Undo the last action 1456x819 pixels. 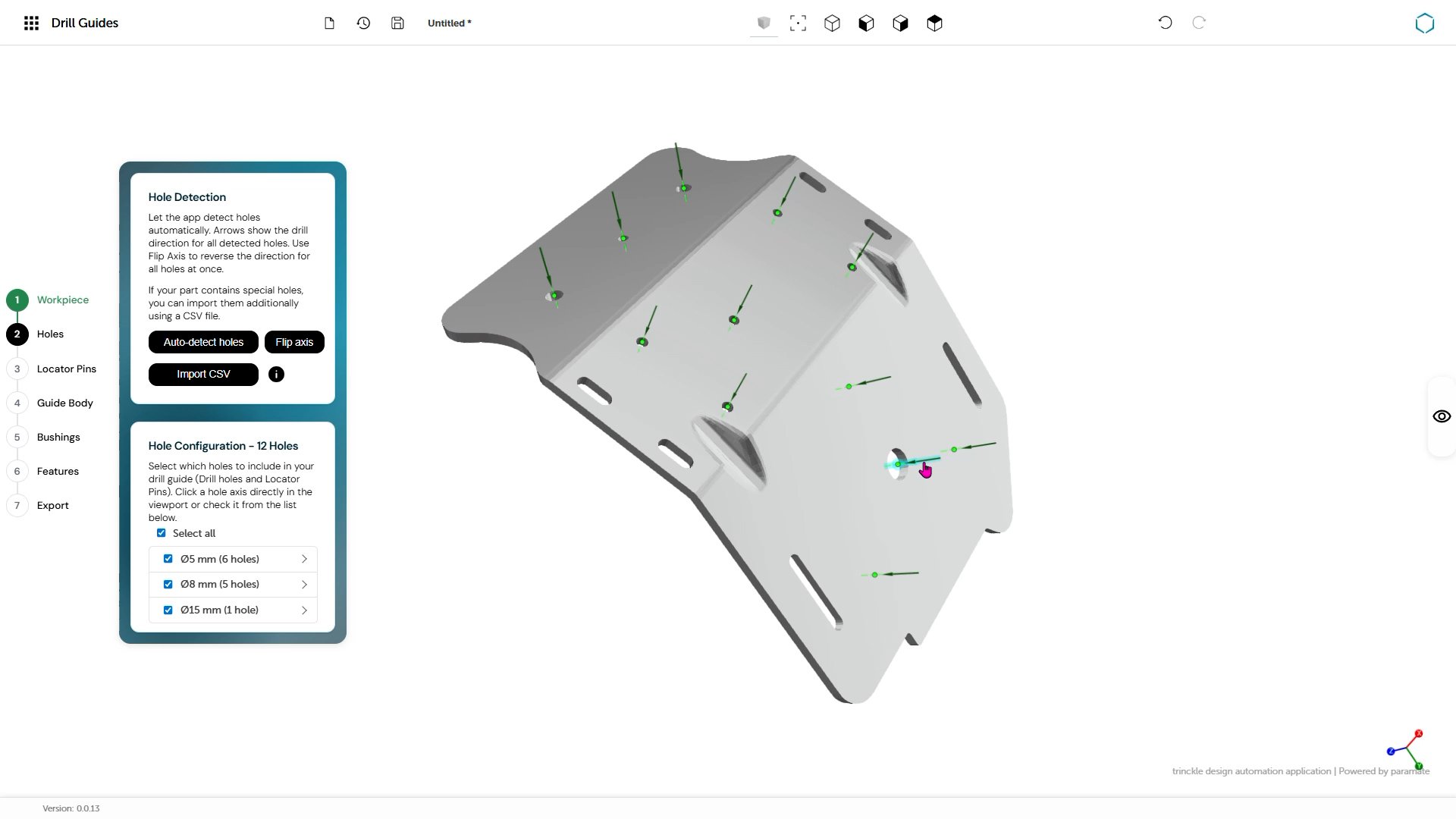point(1165,23)
